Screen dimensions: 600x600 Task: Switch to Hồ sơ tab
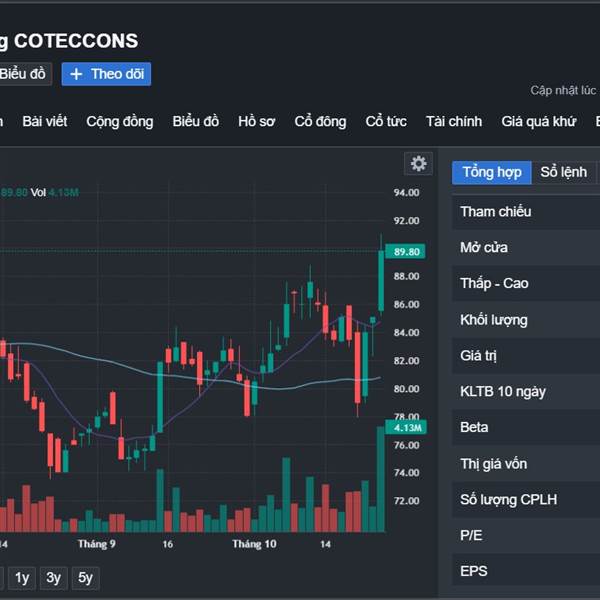[256, 121]
